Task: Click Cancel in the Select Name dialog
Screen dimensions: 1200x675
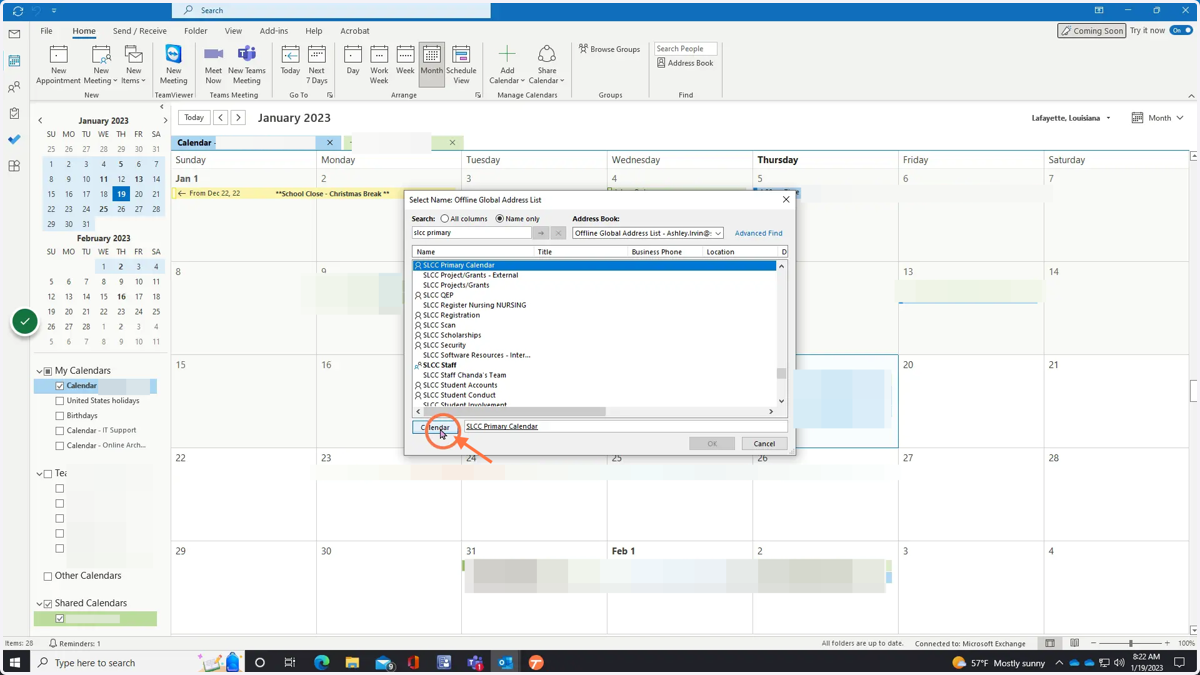Action: [764, 444]
